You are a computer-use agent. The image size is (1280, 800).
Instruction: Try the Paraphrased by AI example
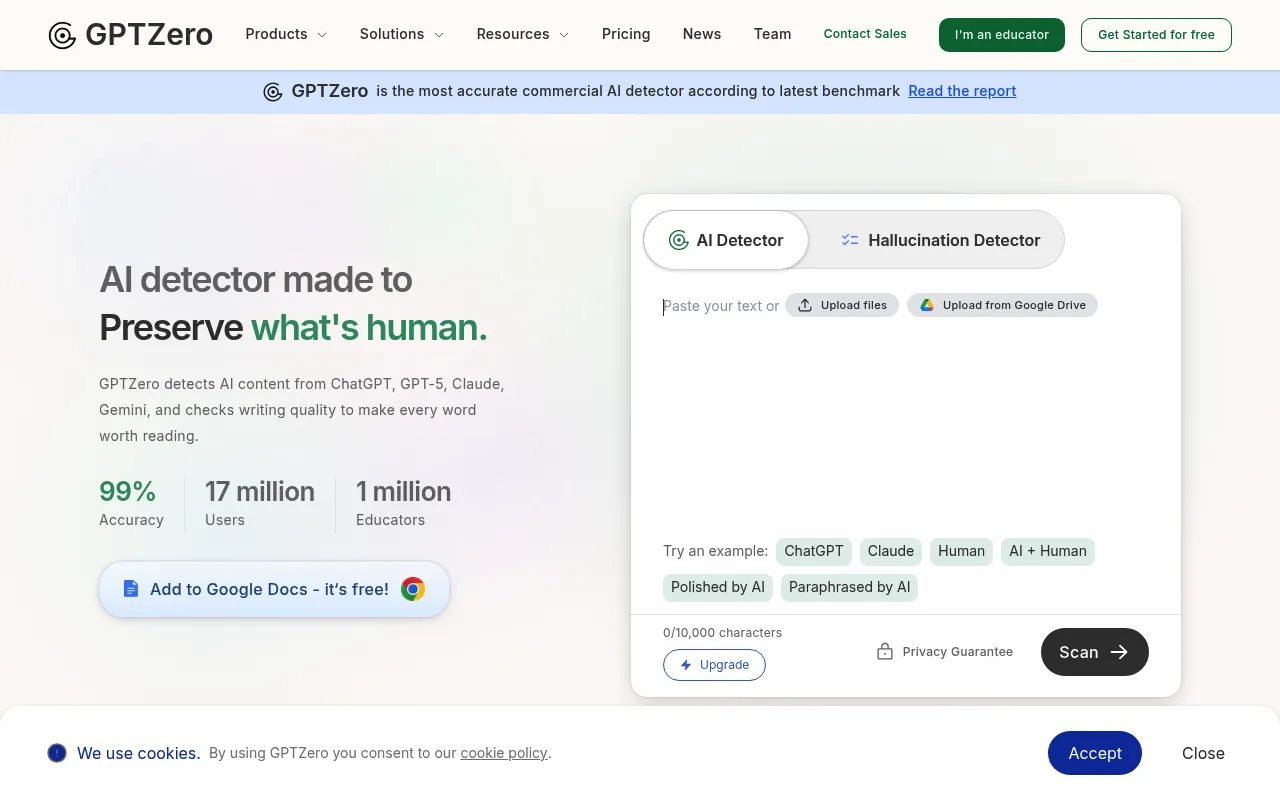[849, 587]
